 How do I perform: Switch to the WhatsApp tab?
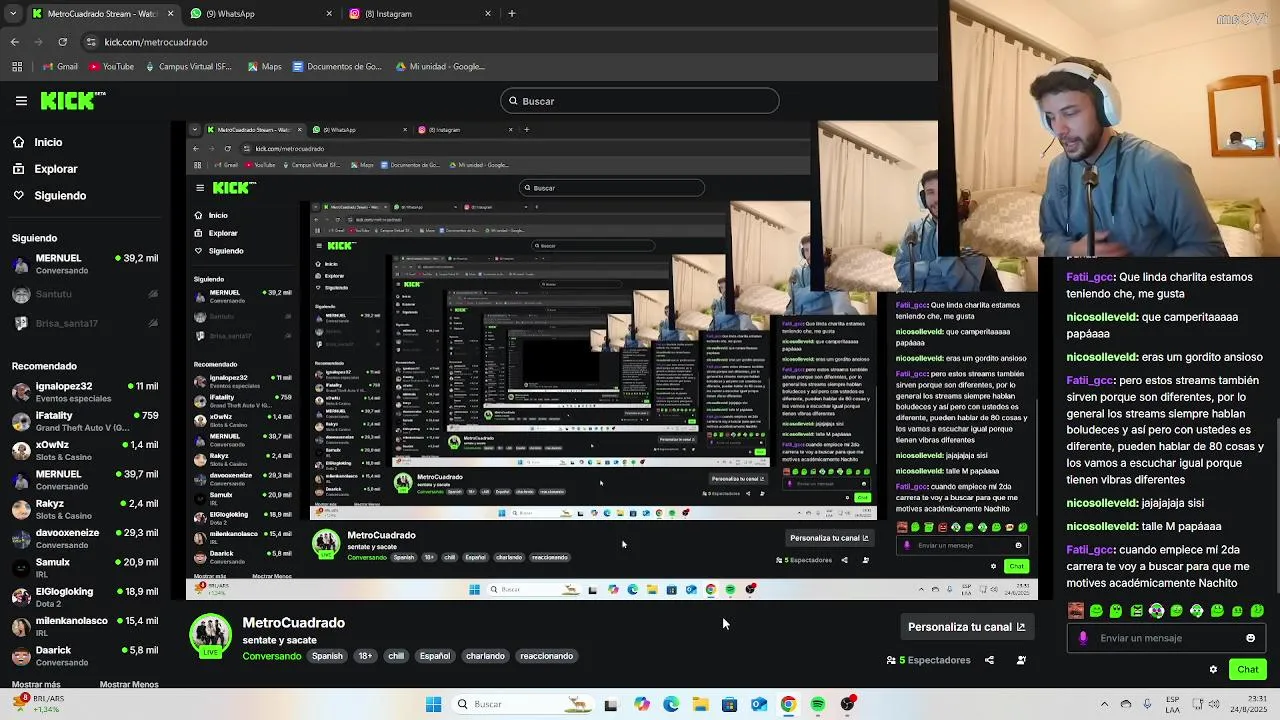coord(262,14)
